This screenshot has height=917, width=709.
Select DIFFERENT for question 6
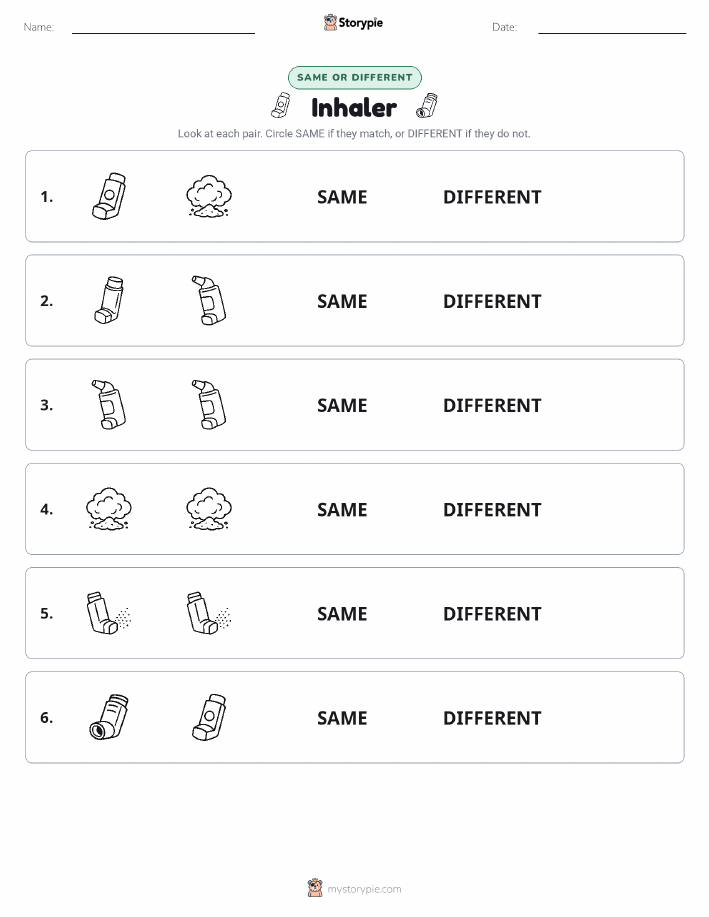(492, 718)
